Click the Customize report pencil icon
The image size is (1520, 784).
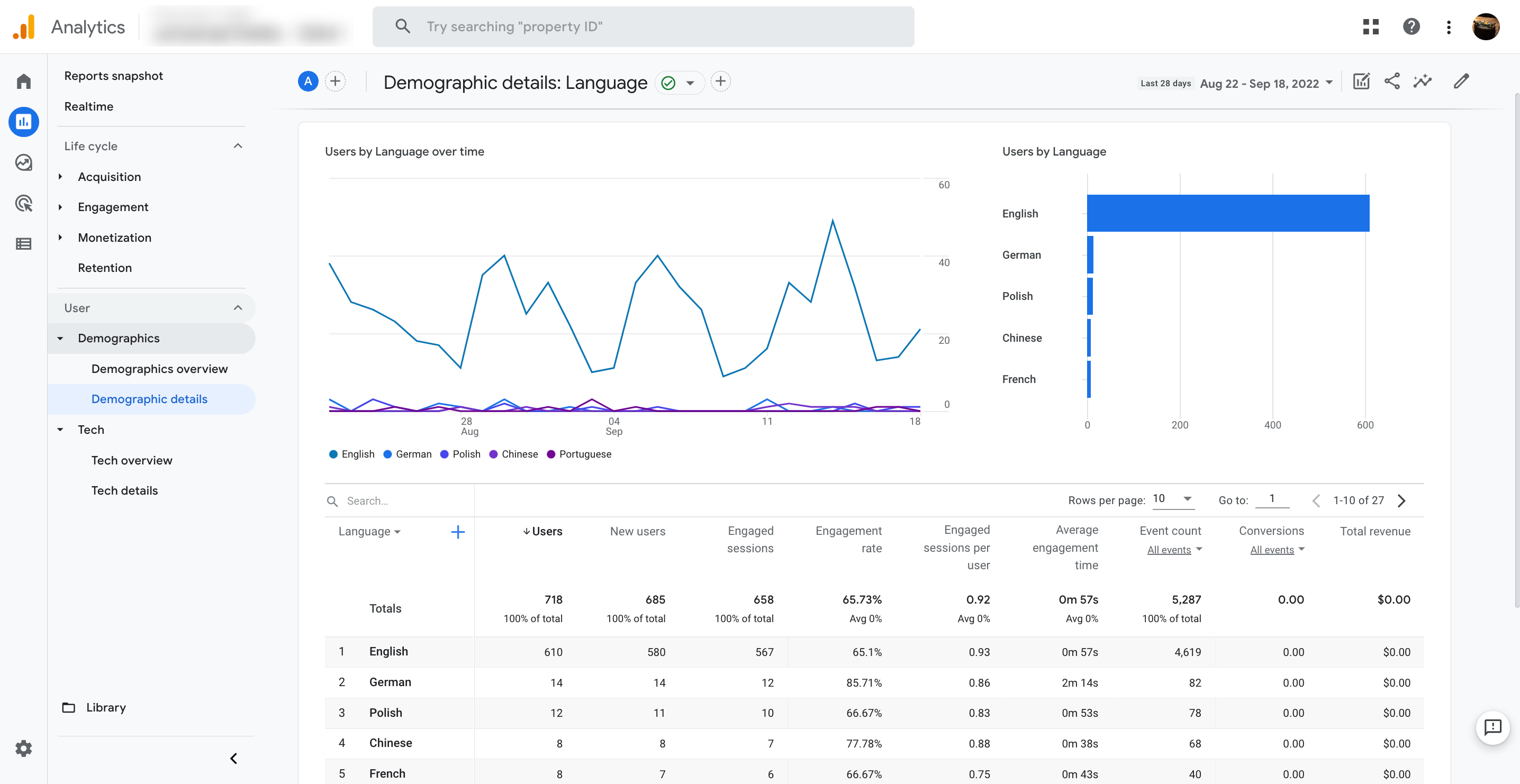[x=1460, y=81]
